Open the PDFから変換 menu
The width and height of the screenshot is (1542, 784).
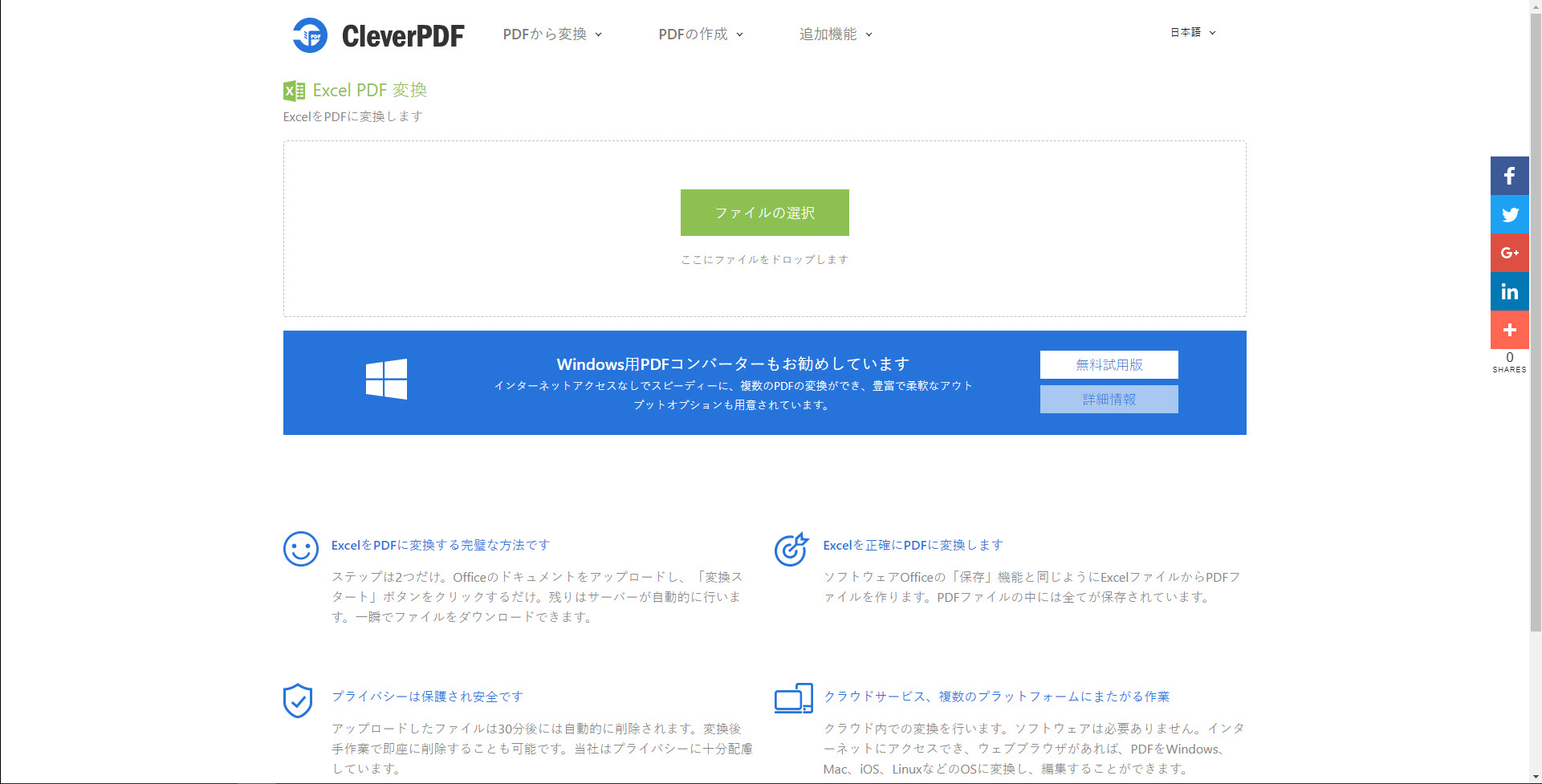[552, 34]
